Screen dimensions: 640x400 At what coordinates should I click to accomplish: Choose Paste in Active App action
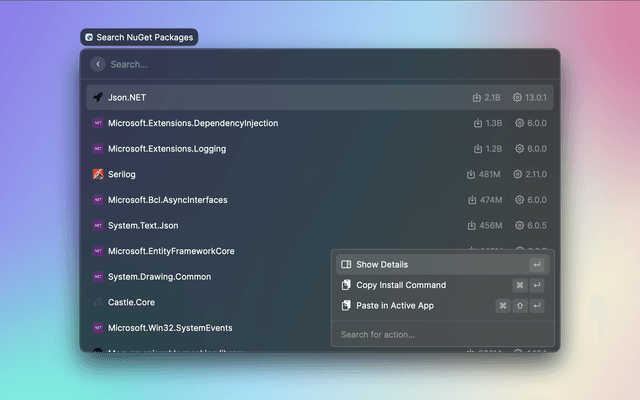coord(394,306)
